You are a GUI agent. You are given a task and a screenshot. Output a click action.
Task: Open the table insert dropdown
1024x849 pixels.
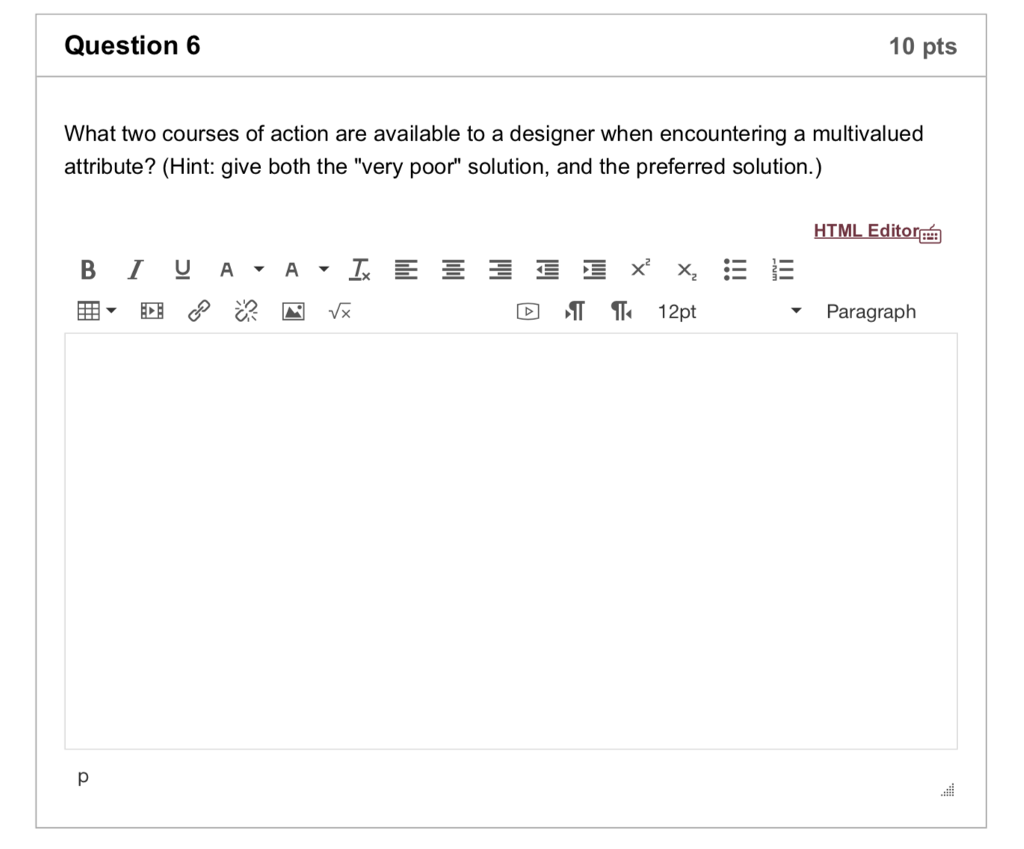click(x=95, y=311)
